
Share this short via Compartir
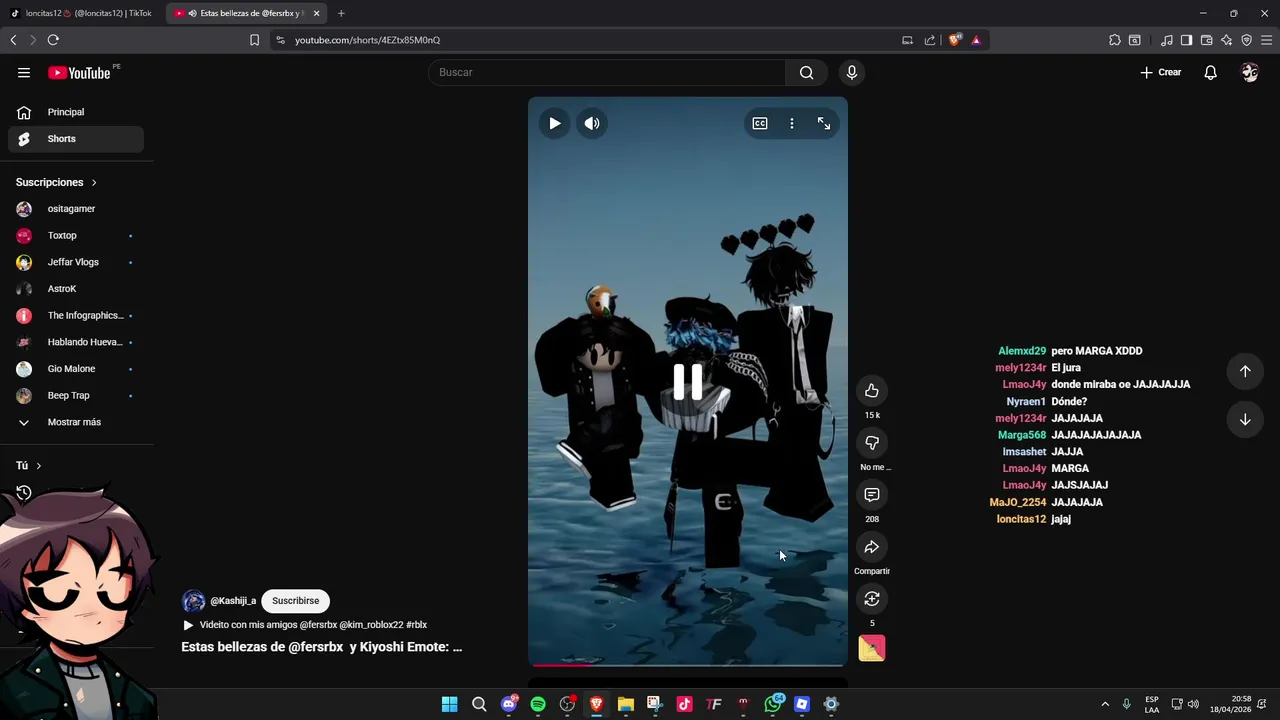[x=872, y=547]
